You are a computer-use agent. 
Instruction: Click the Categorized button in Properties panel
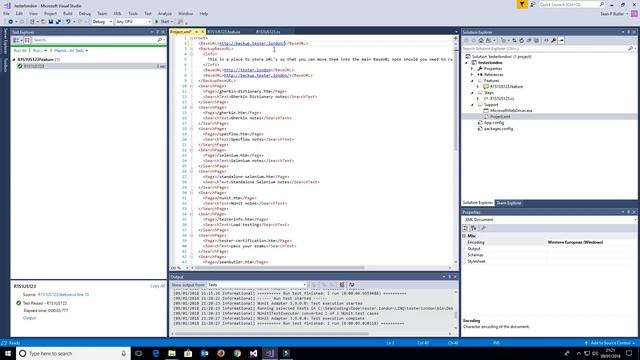pos(465,228)
